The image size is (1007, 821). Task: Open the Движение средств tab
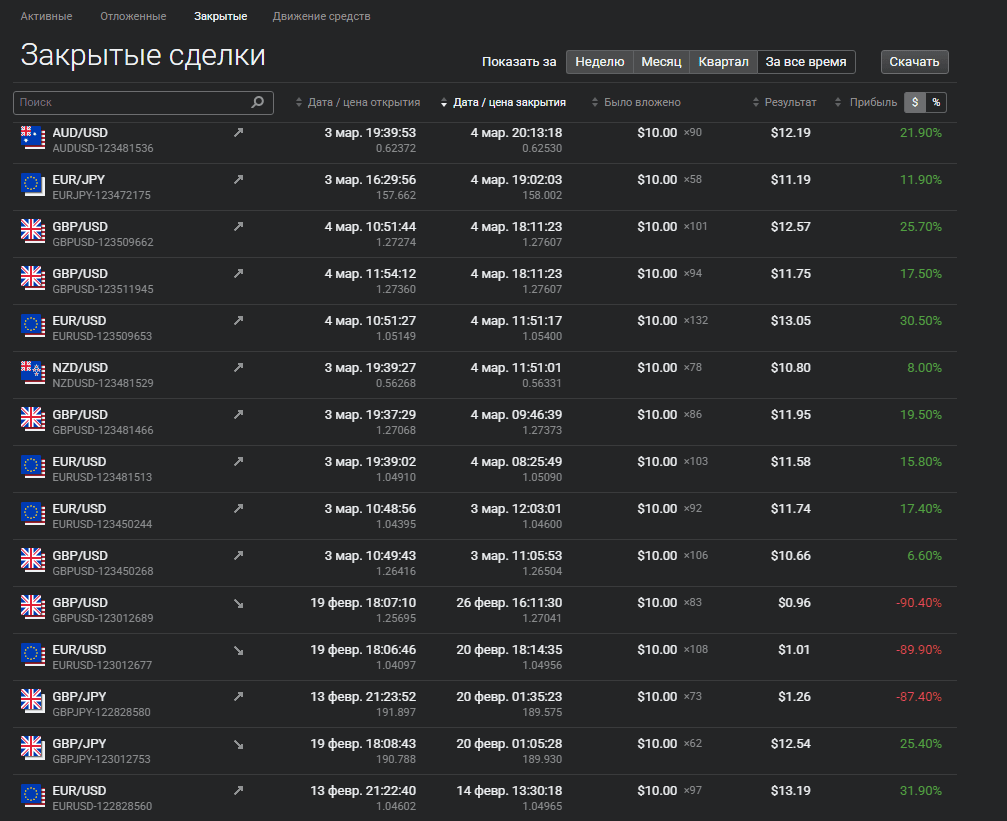[321, 16]
